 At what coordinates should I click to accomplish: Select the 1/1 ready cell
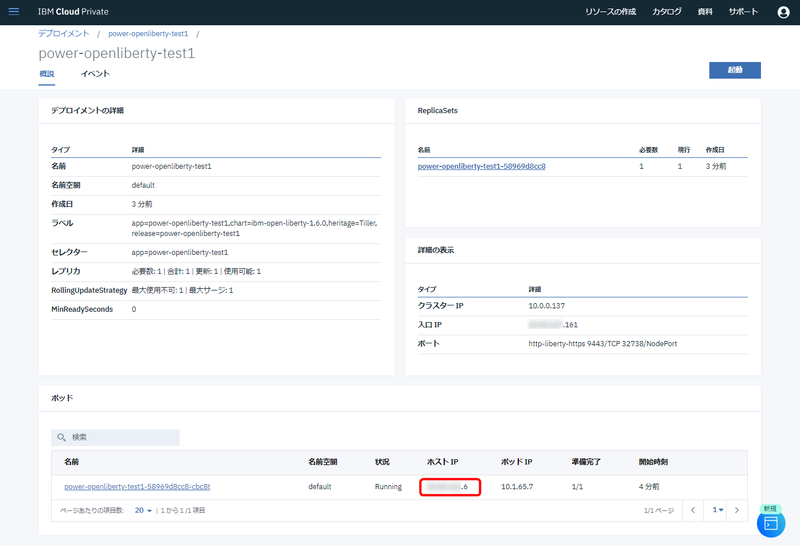pyautogui.click(x=577, y=487)
